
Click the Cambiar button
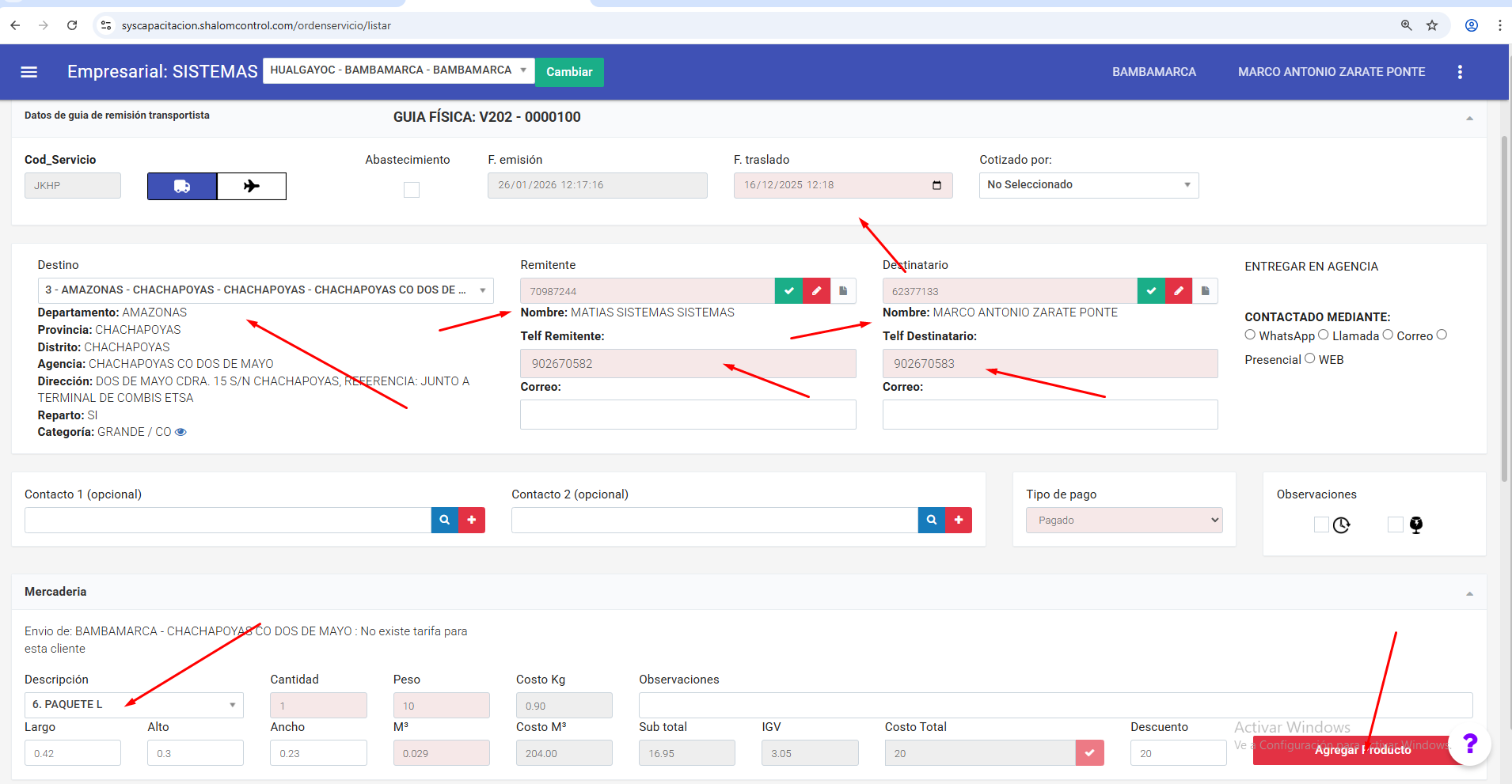tap(569, 72)
